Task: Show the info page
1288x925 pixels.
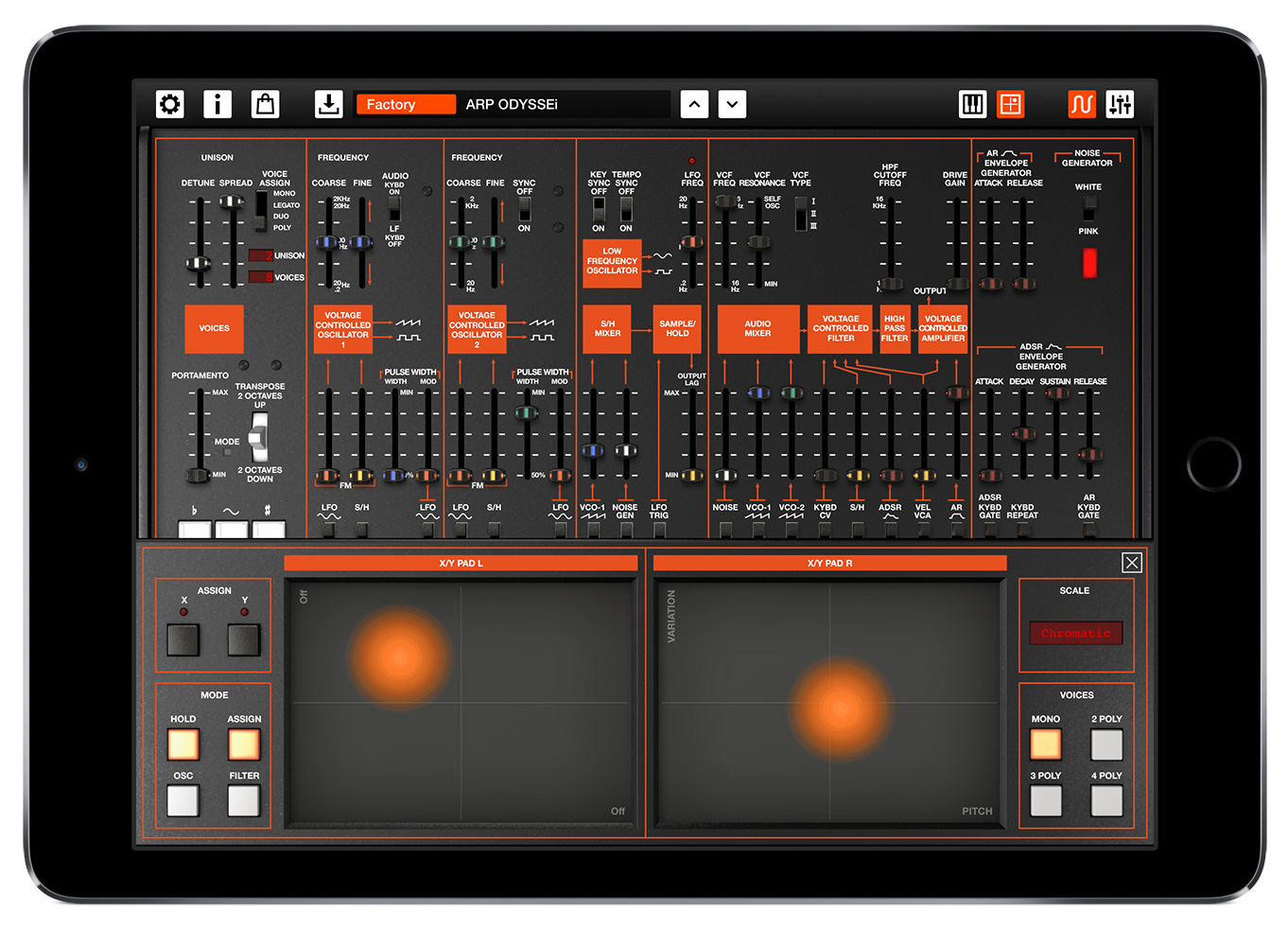Action: [x=218, y=104]
